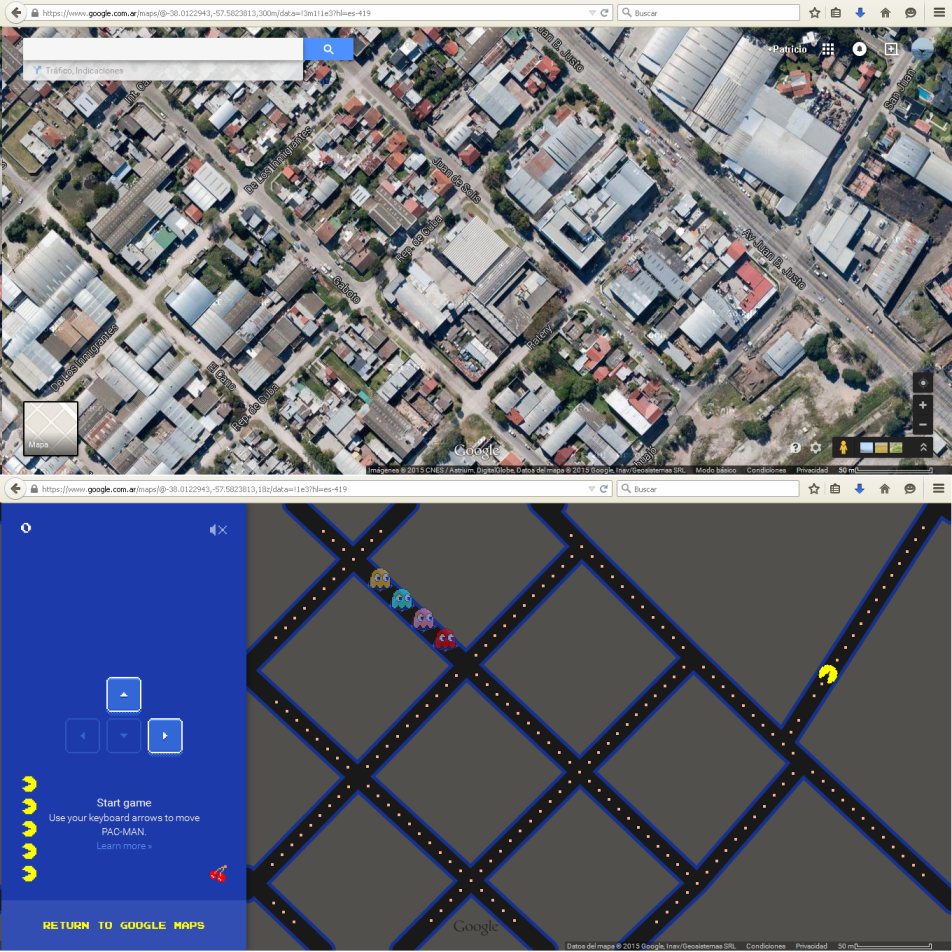Click the Pac-Man down arrow button

[x=124, y=736]
